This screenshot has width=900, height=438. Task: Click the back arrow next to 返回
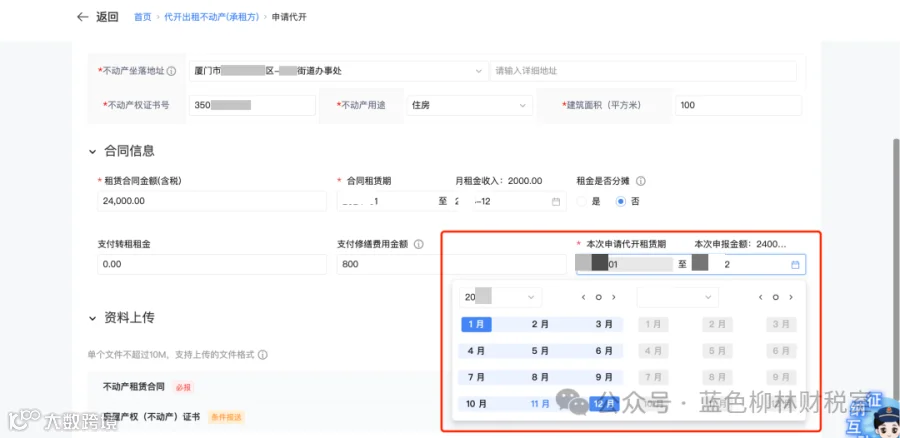pos(83,17)
